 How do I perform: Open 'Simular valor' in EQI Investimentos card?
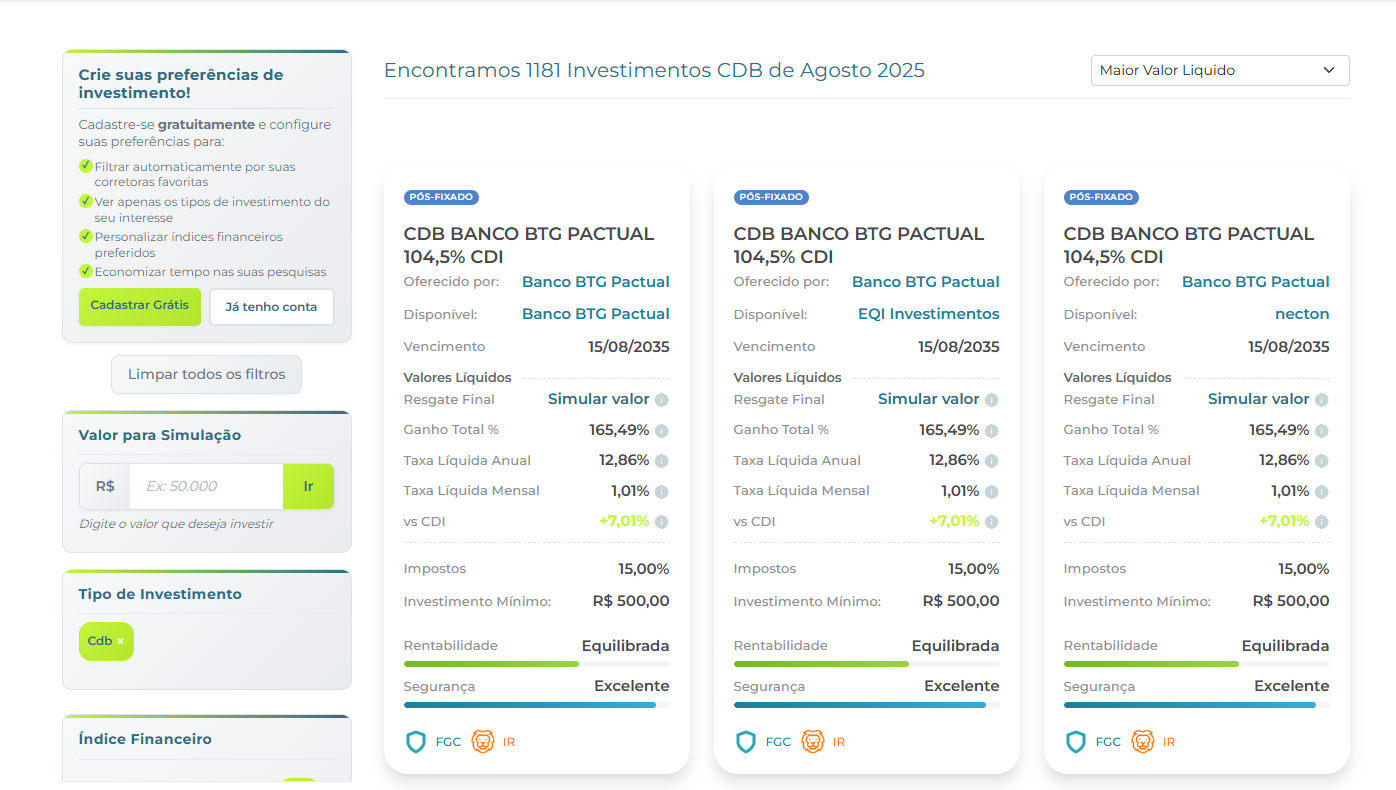point(929,399)
